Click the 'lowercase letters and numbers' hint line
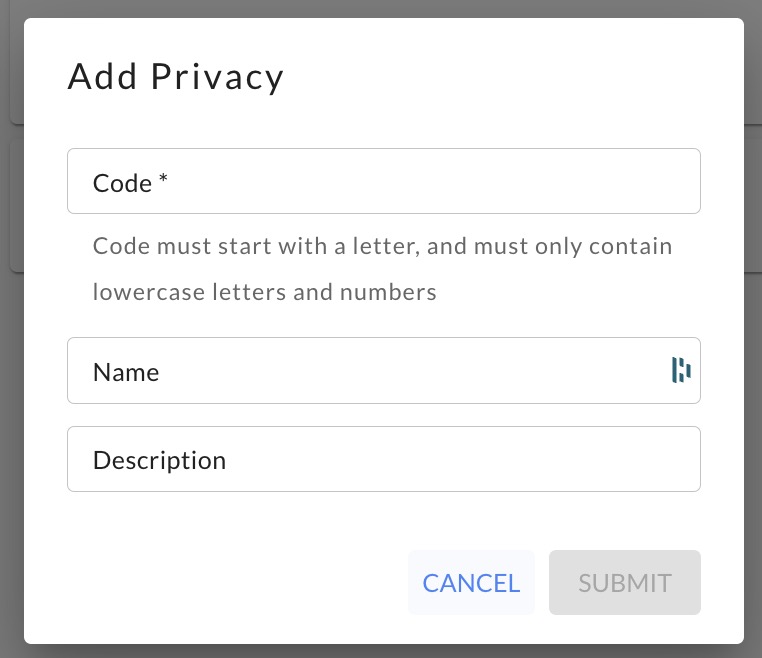The image size is (762, 658). pyautogui.click(x=264, y=292)
